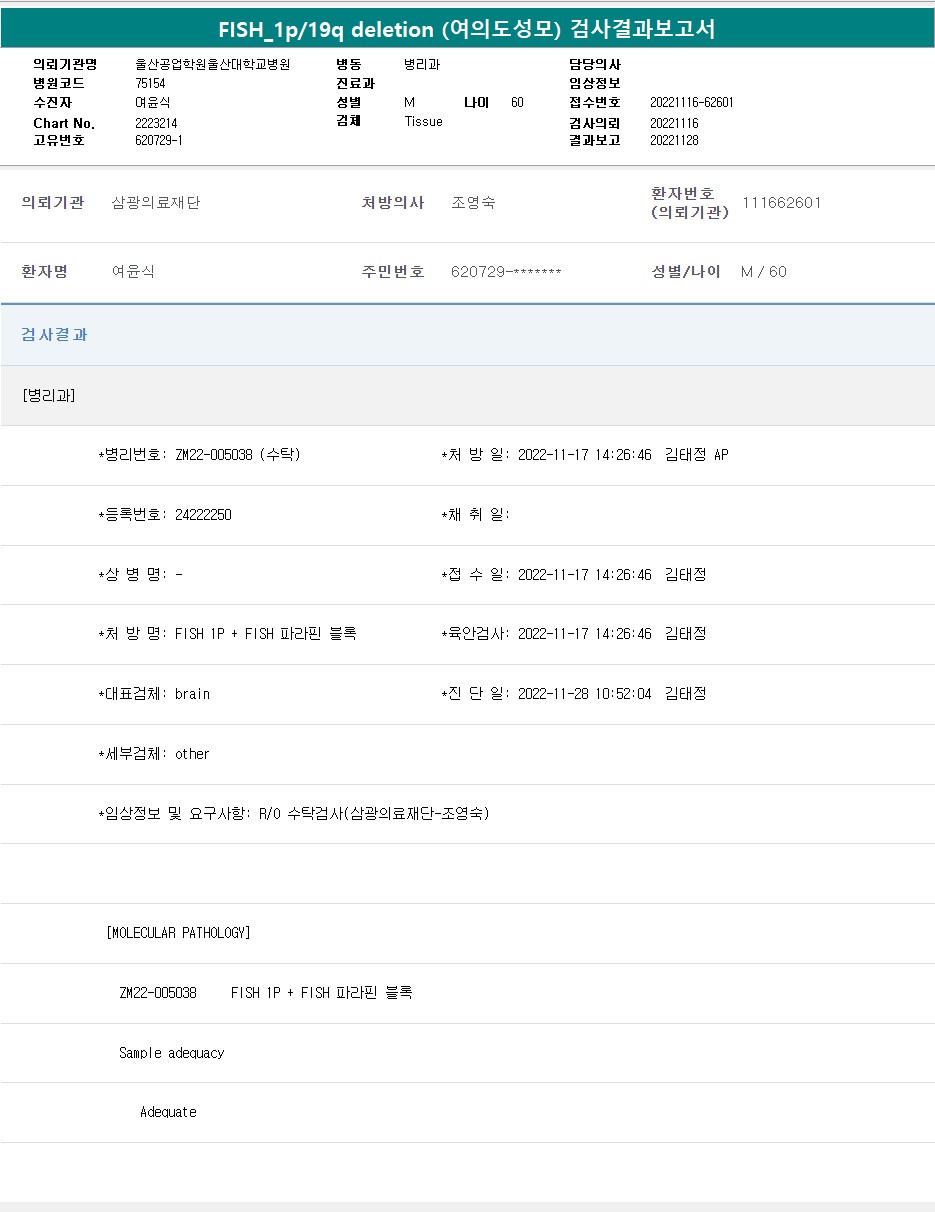Select the 'Adequate' result text

[168, 1112]
